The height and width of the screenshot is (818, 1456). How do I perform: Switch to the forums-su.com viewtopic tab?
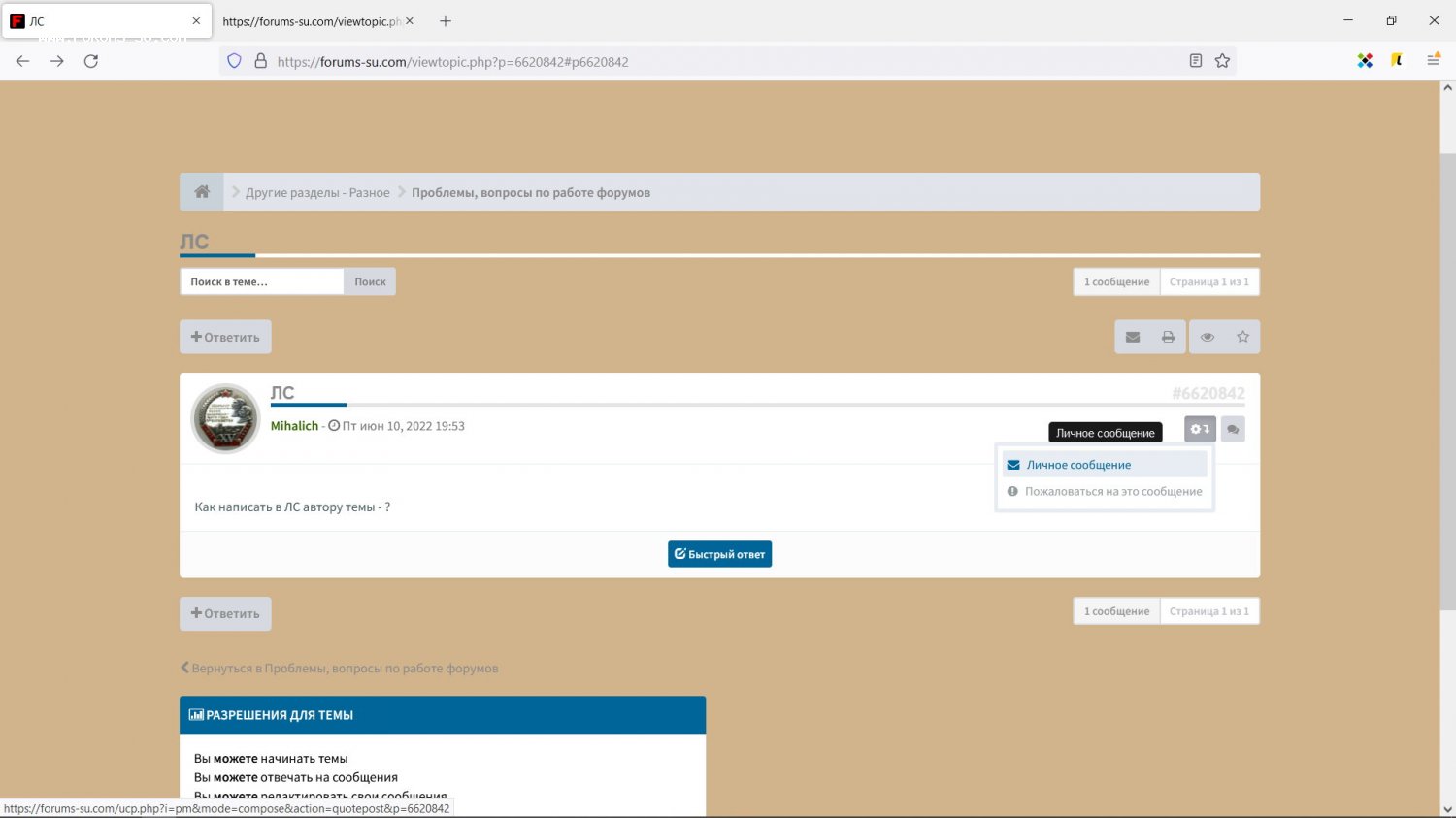tap(311, 21)
